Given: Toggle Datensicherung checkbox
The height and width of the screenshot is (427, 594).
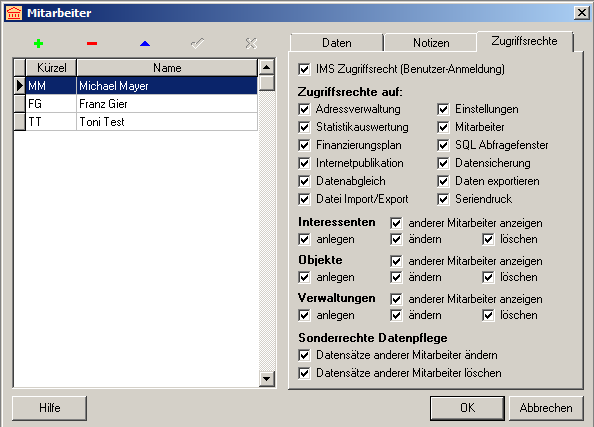Looking at the screenshot, I should 443,163.
